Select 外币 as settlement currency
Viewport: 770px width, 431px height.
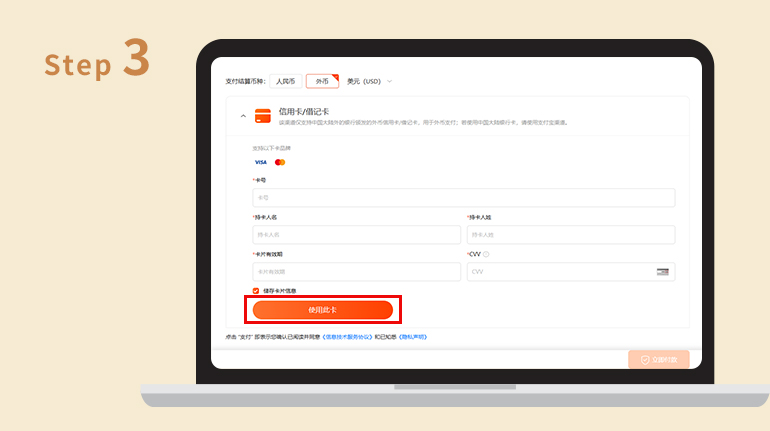click(x=321, y=81)
